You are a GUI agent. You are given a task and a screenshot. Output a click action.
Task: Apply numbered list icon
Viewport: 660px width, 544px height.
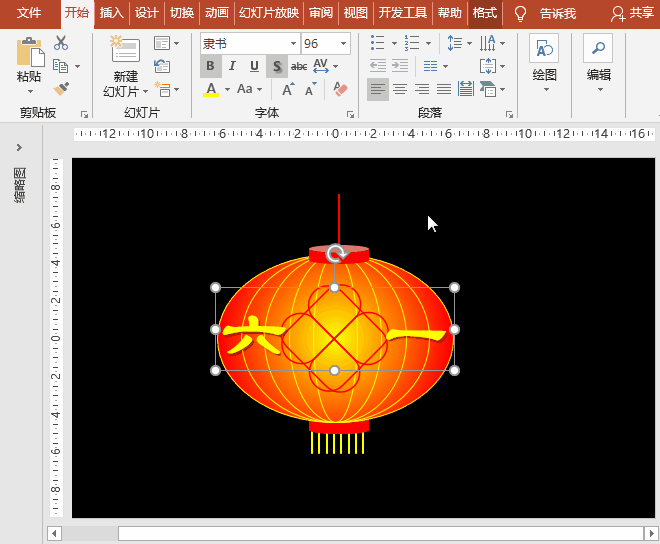point(412,43)
